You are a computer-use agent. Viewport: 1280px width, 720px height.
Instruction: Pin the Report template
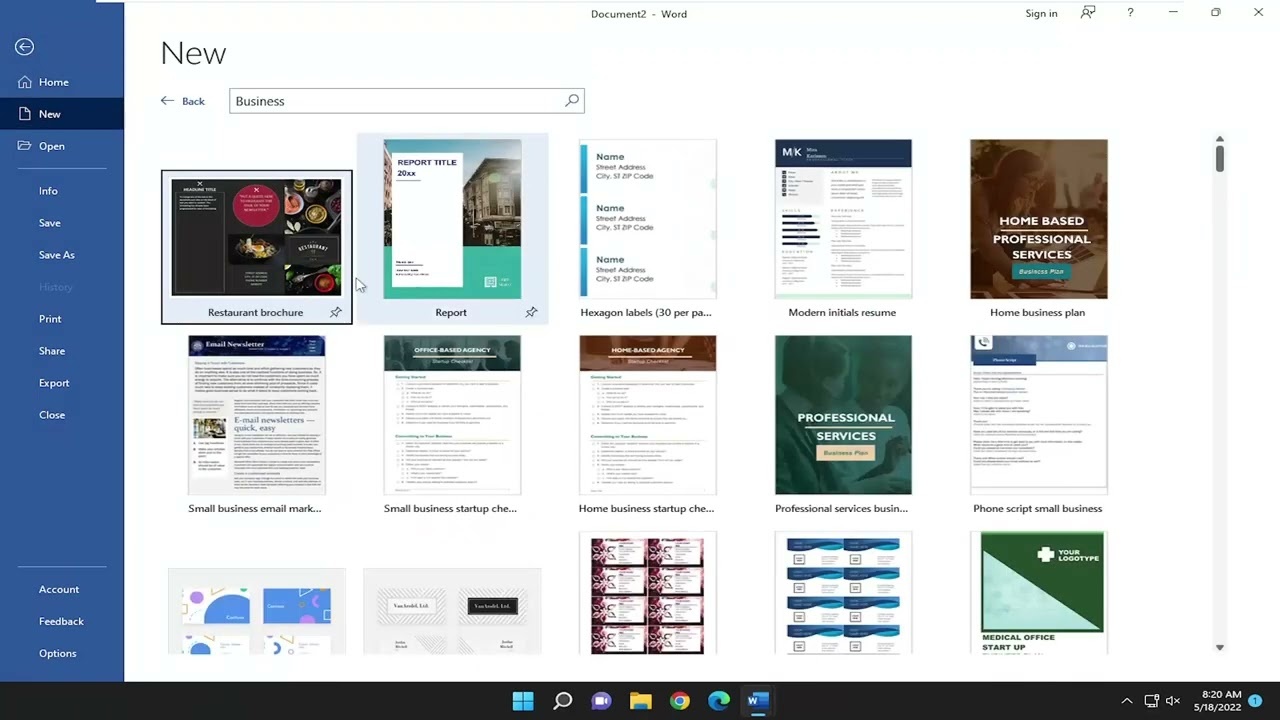pyautogui.click(x=531, y=312)
